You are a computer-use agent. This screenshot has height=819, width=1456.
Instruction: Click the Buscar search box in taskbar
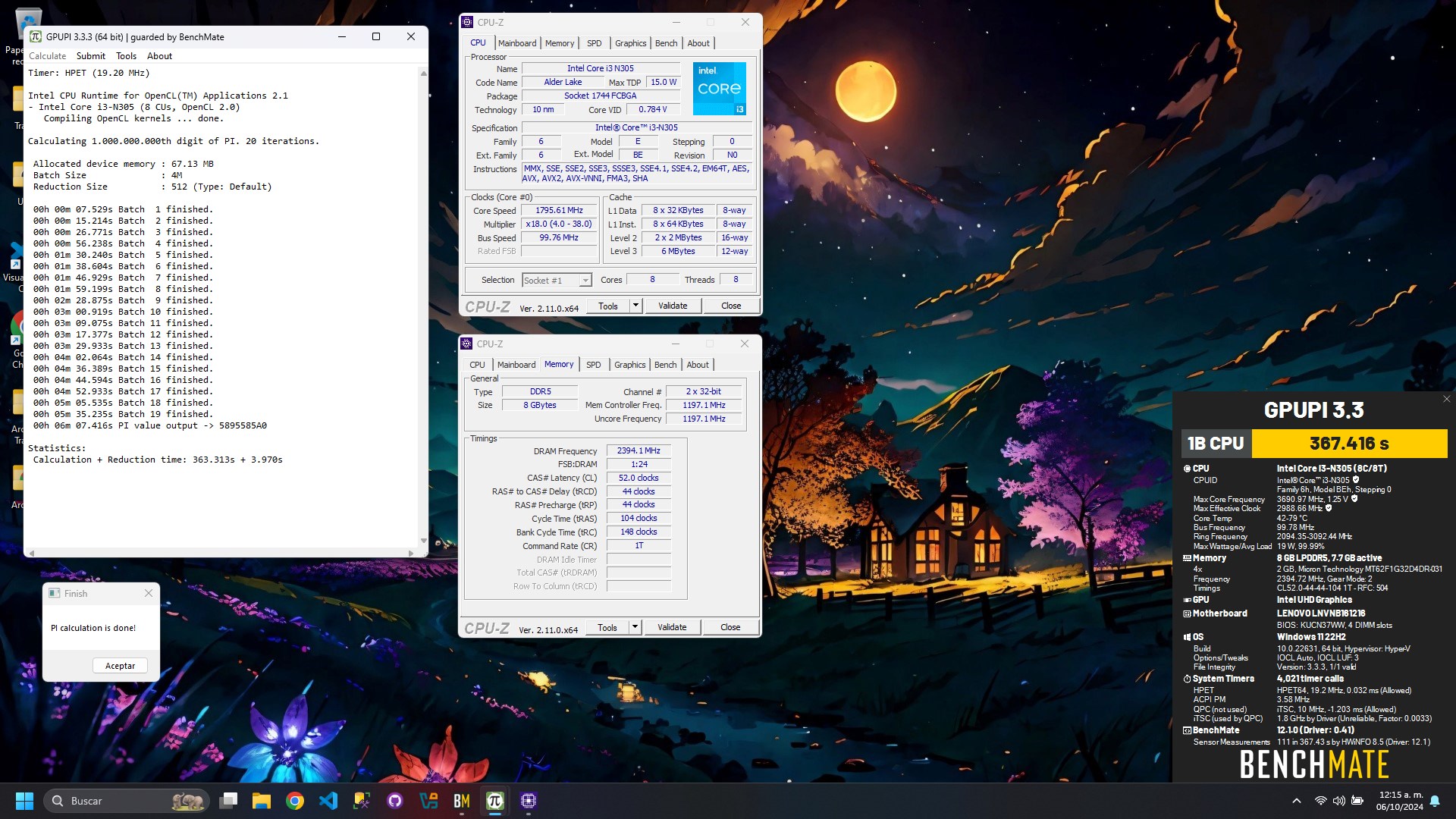coord(126,801)
